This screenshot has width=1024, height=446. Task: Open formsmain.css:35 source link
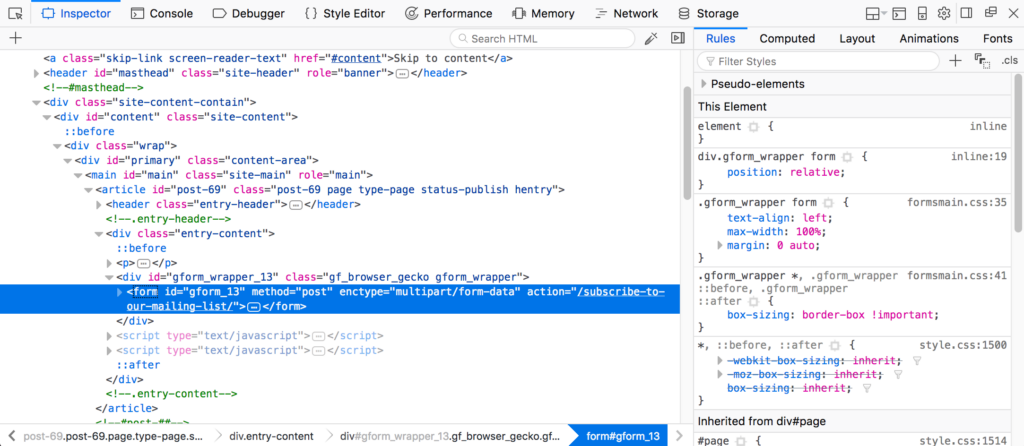coord(957,202)
